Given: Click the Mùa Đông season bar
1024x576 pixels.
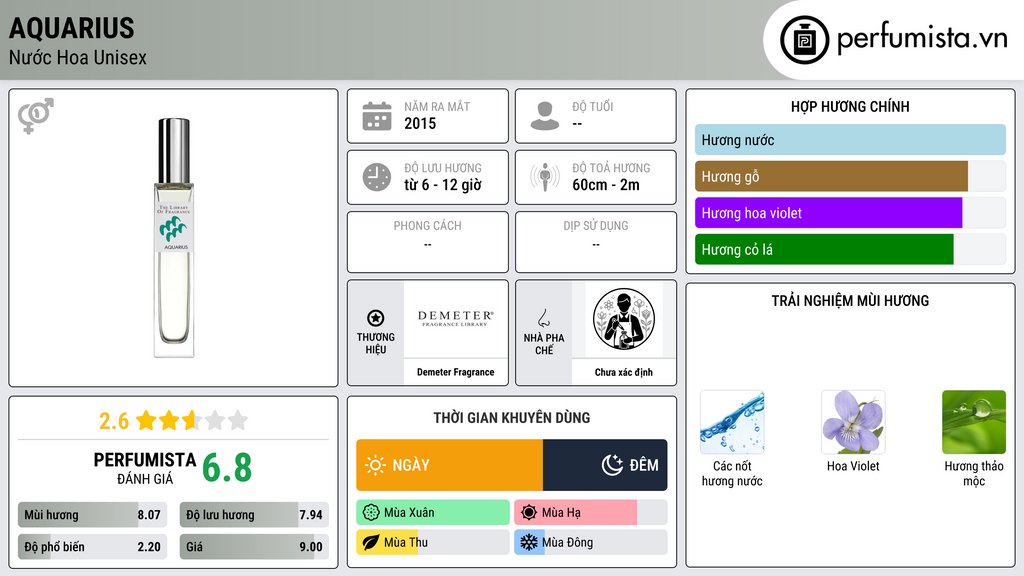Looking at the screenshot, I should [590, 542].
